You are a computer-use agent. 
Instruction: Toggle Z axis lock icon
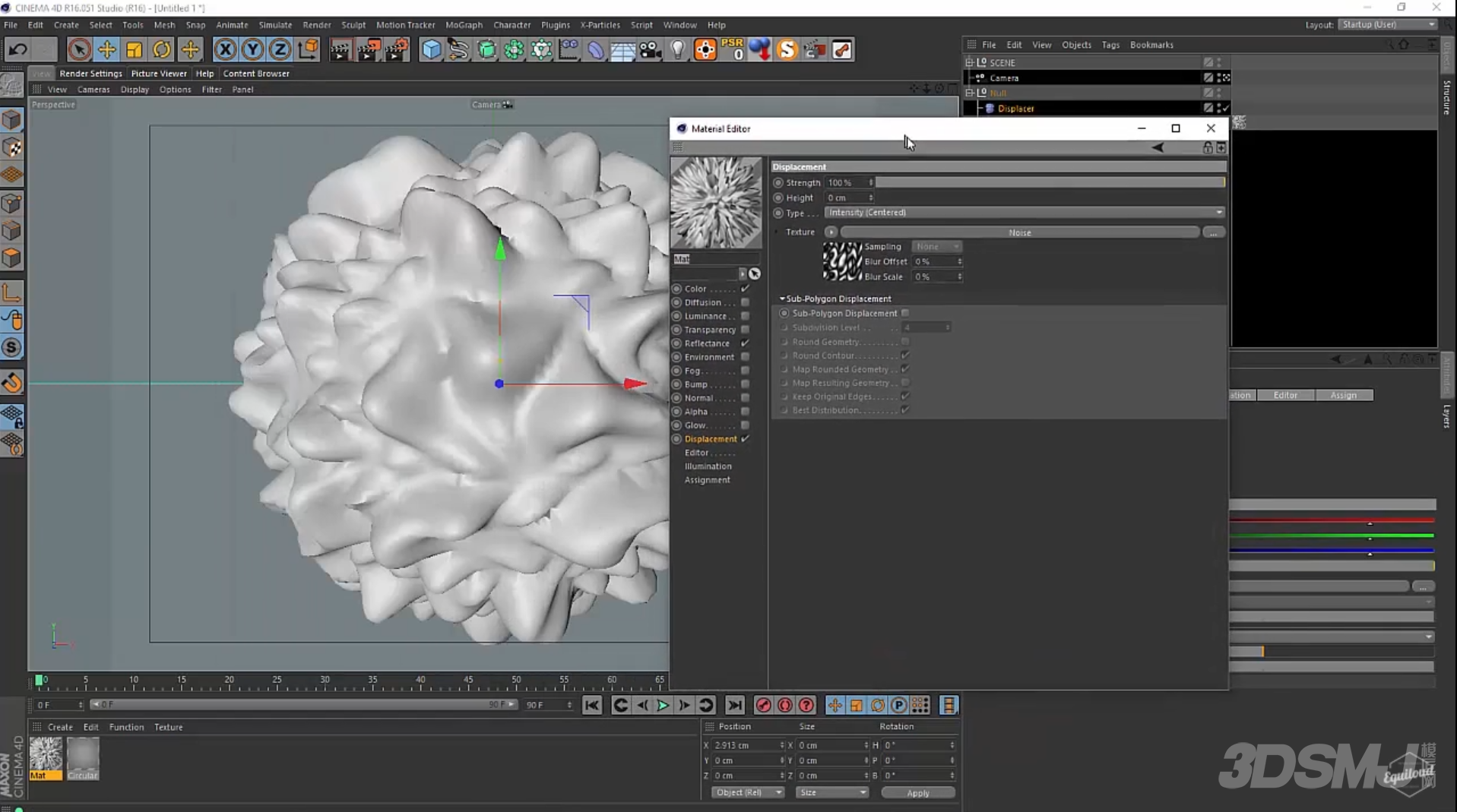[280, 50]
